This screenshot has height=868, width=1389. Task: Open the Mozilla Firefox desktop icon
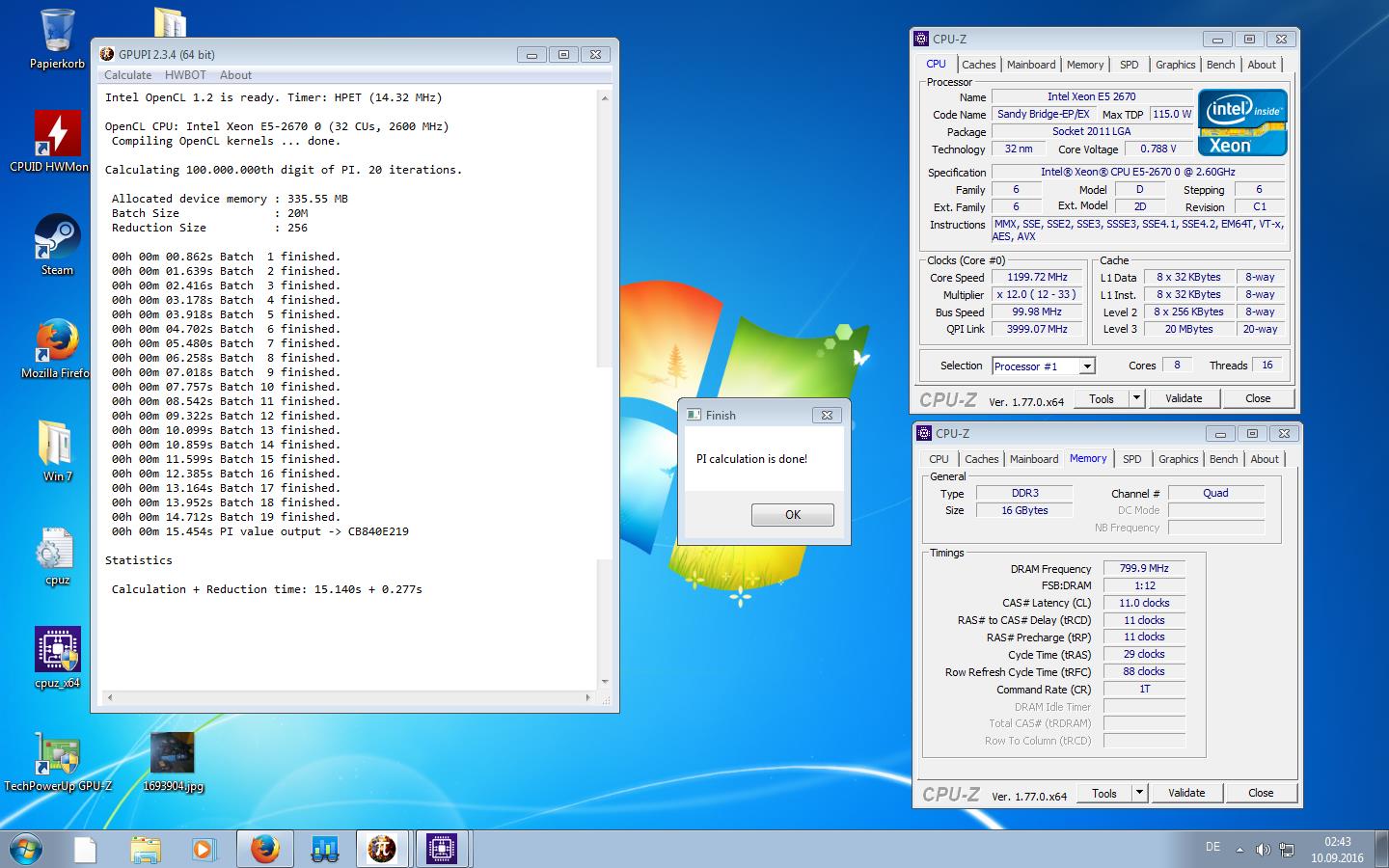pyautogui.click(x=55, y=349)
